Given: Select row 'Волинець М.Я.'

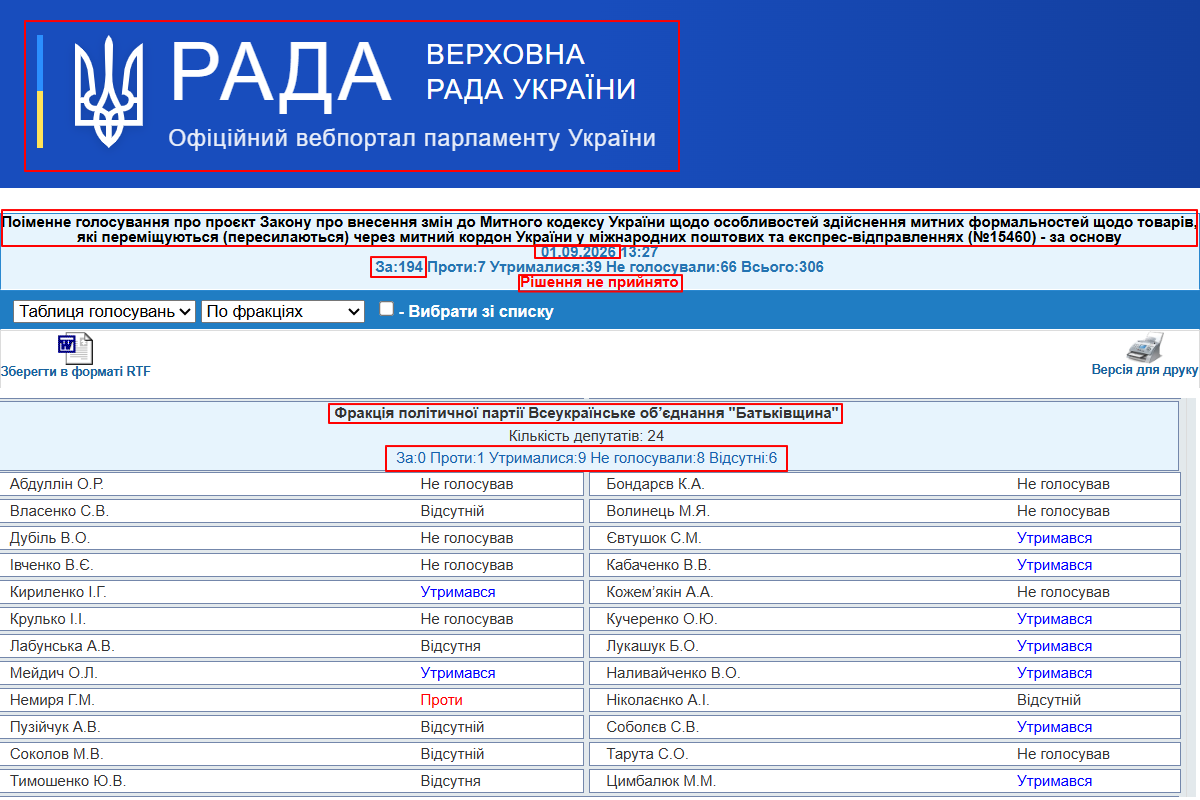Looking at the screenshot, I should click(x=884, y=511).
